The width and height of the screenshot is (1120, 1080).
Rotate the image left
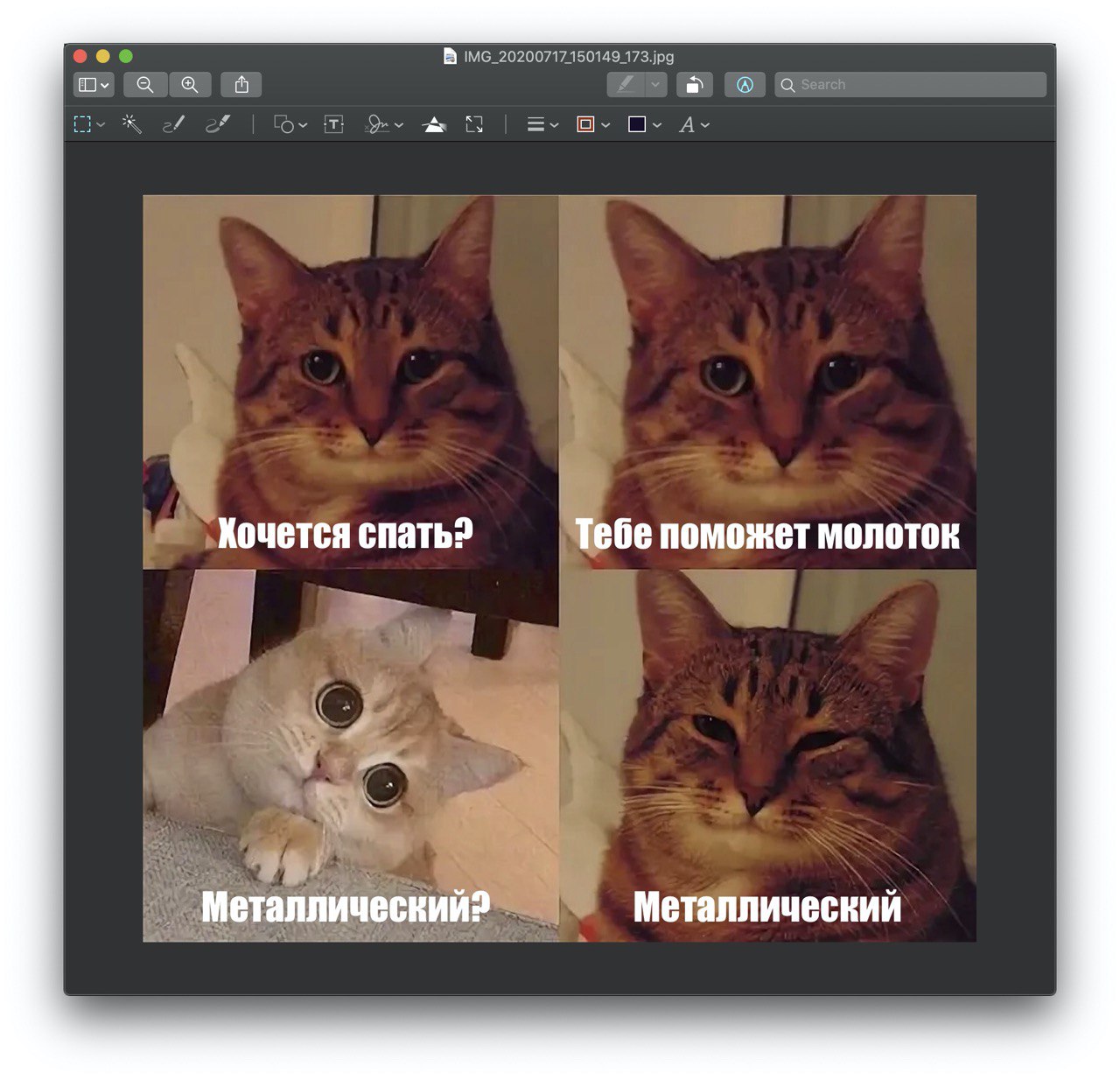click(694, 85)
